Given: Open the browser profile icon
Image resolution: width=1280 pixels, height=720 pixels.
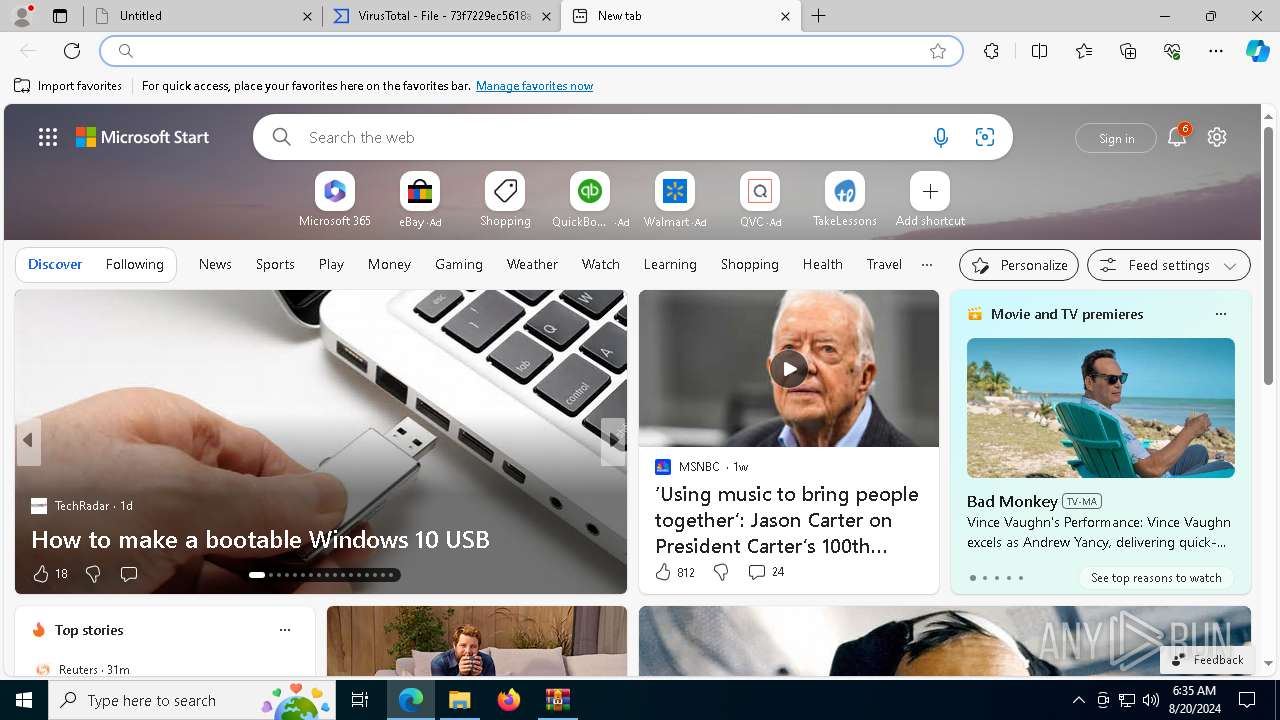Looking at the screenshot, I should (x=22, y=15).
